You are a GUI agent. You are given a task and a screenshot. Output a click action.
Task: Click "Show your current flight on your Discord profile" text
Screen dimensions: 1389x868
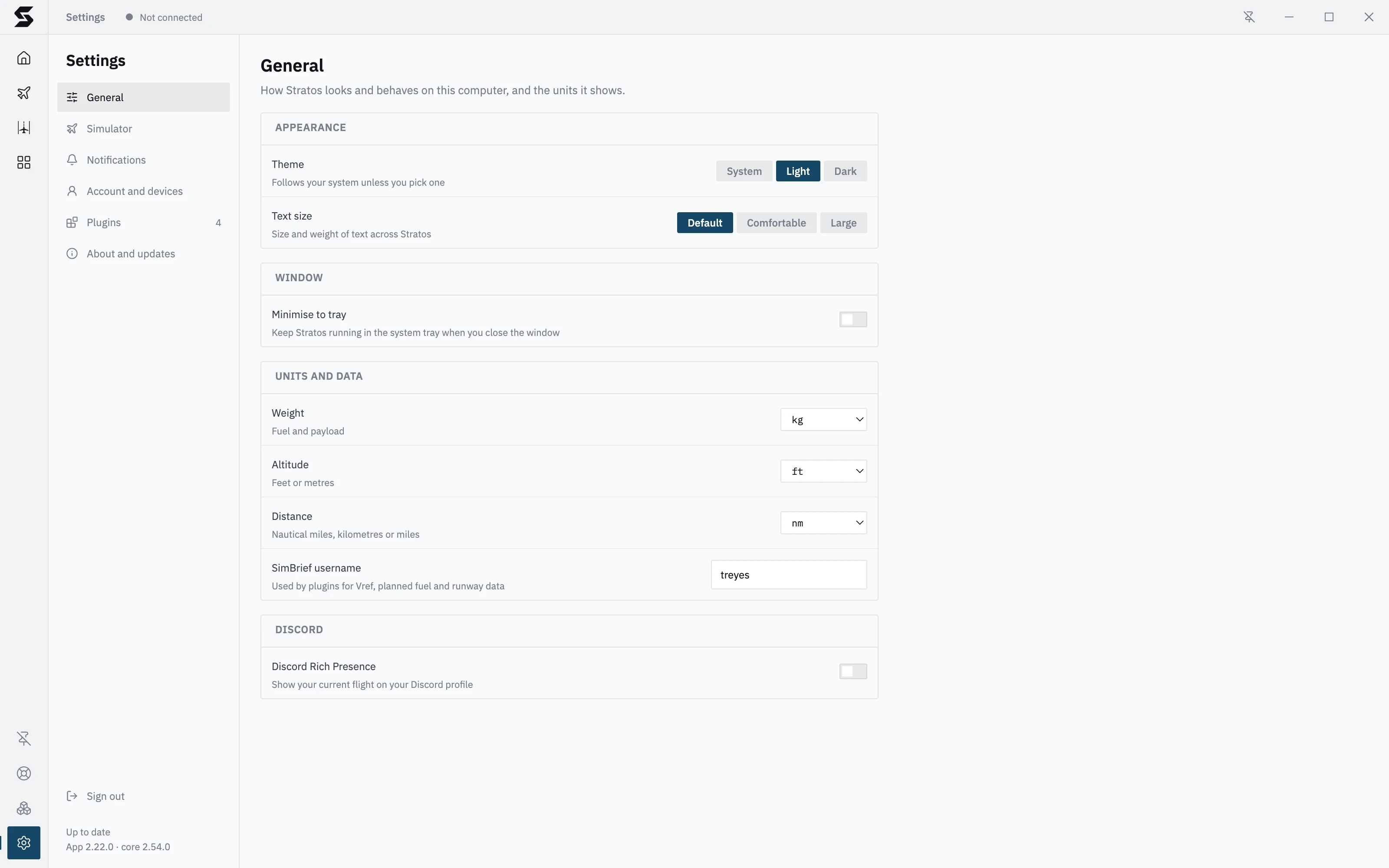[372, 684]
